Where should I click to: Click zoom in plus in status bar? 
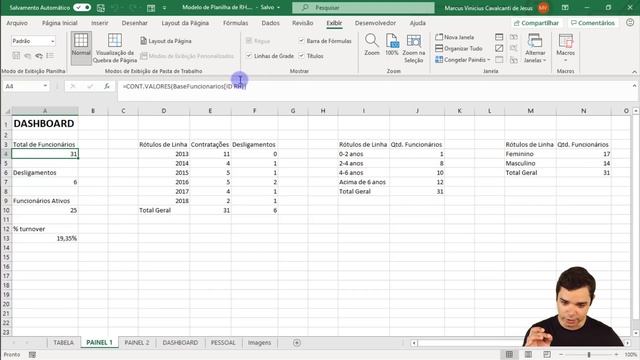tap(616, 354)
